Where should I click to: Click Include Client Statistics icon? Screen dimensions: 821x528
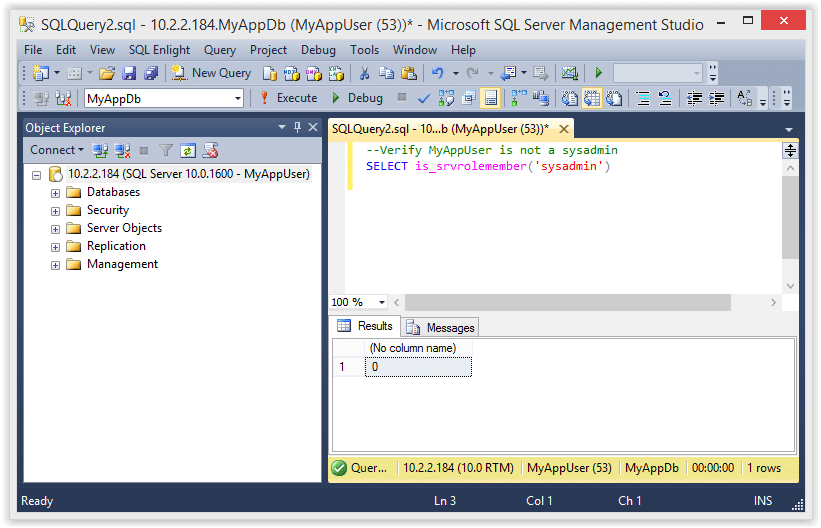[x=541, y=98]
